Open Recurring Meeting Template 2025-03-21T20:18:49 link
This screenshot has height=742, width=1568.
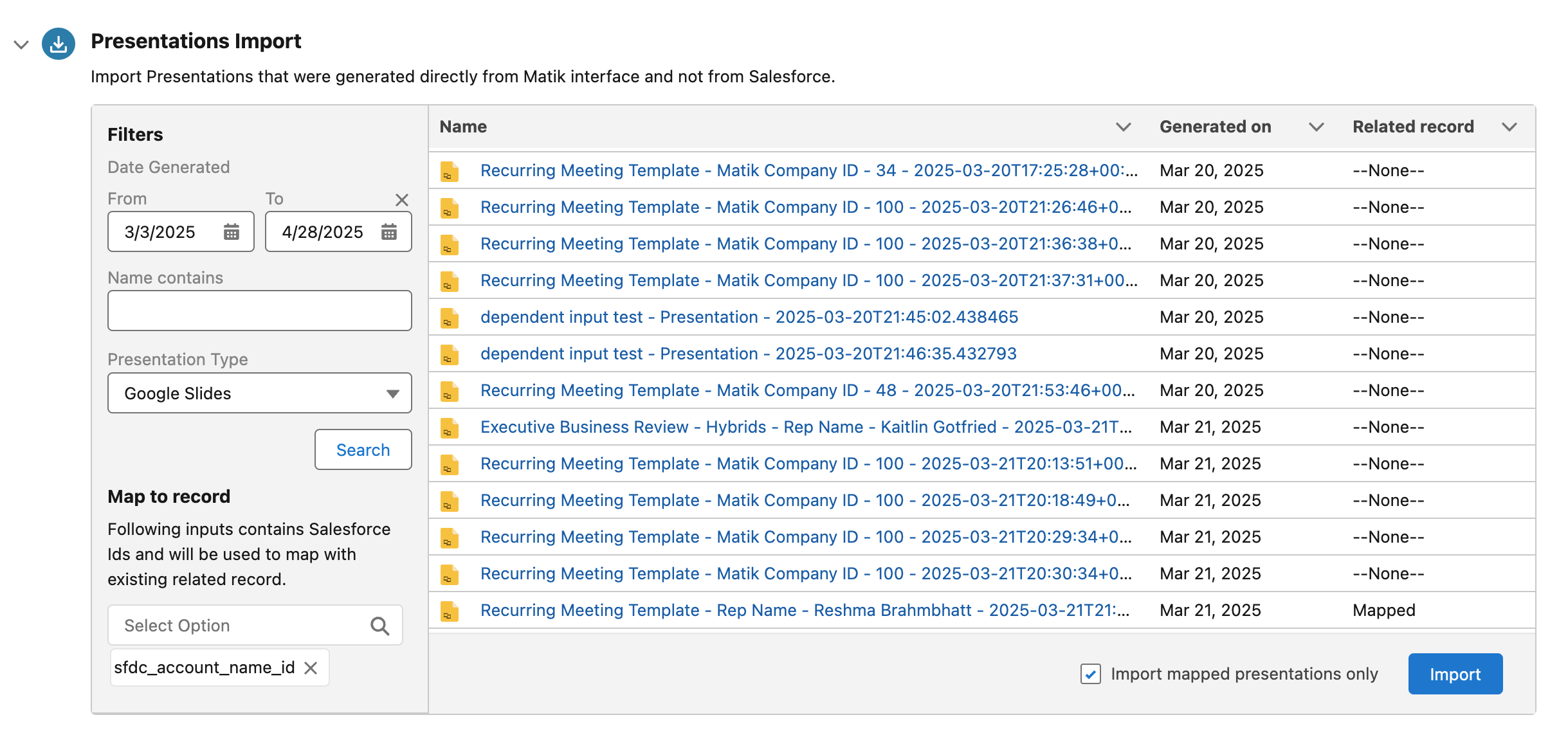tap(805, 500)
